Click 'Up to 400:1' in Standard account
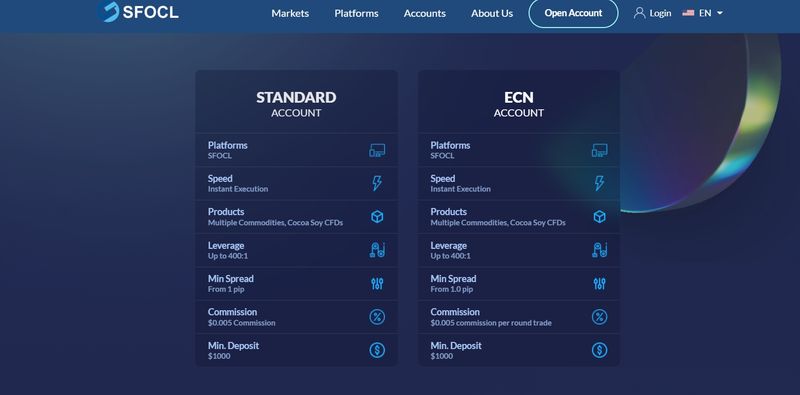Image resolution: width=800 pixels, height=395 pixels. (x=228, y=256)
